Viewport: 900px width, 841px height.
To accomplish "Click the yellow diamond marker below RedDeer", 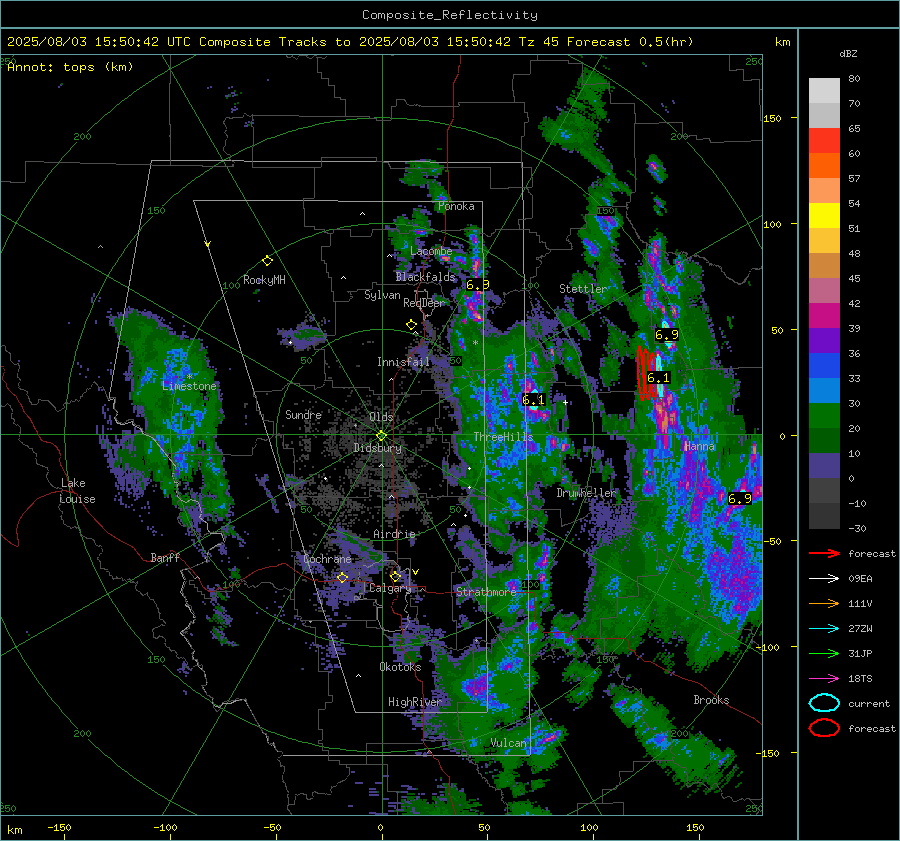I will pos(411,325).
